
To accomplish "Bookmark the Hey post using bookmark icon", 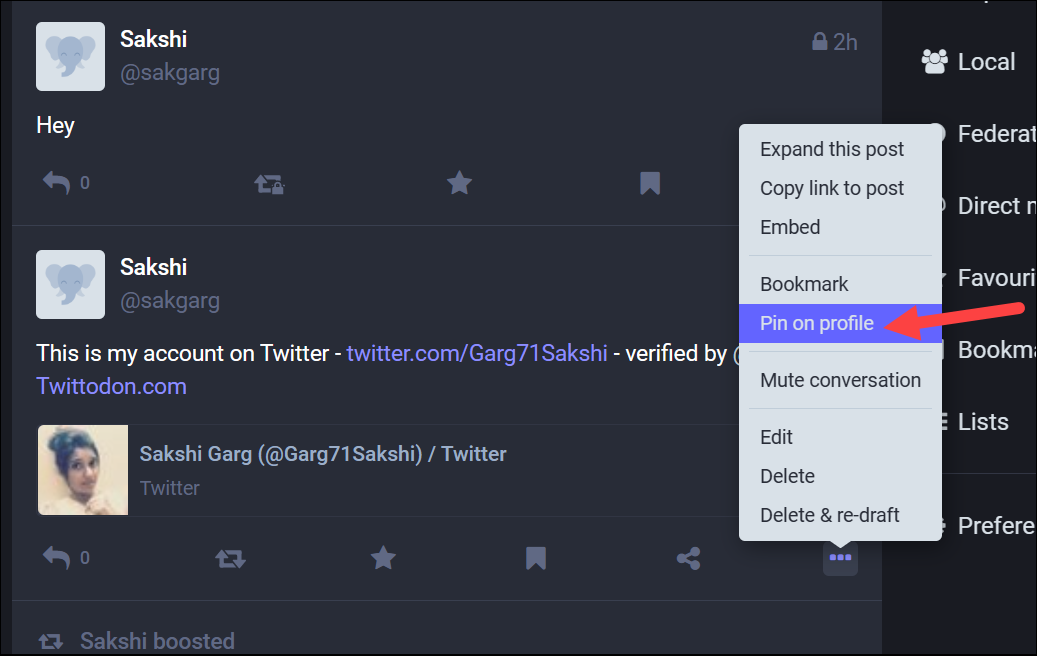I will [650, 183].
